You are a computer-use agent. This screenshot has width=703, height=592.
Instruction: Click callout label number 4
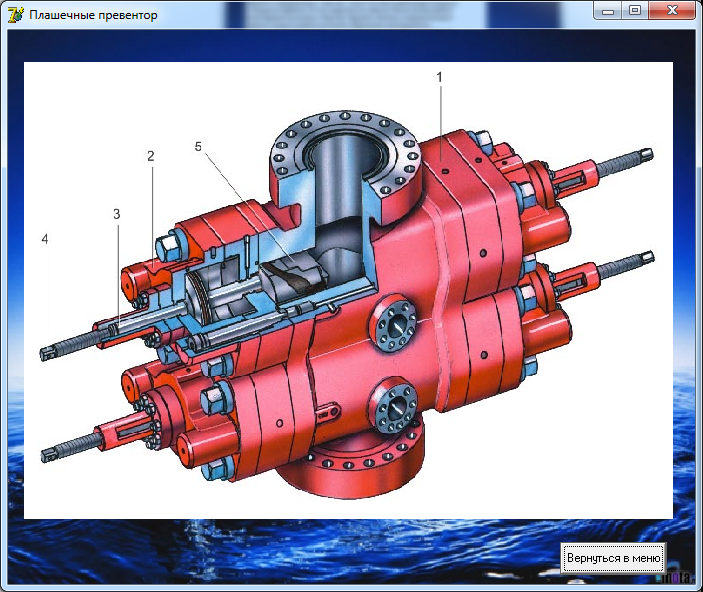[x=45, y=239]
